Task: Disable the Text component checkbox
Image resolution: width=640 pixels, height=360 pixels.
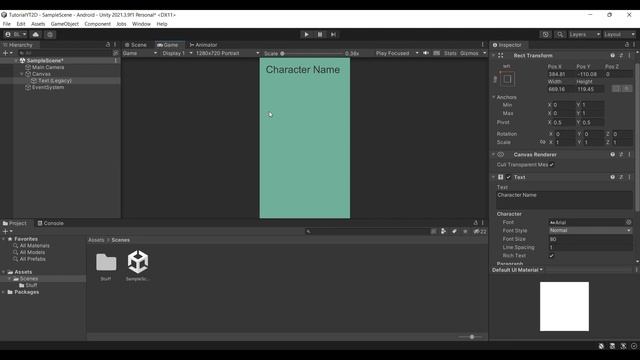Action: pyautogui.click(x=508, y=178)
